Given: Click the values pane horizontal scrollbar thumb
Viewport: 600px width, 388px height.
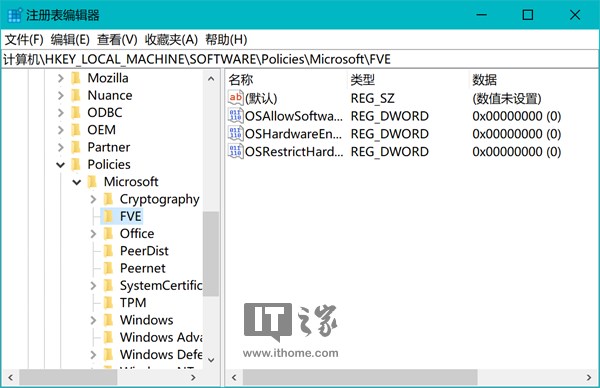Looking at the screenshot, I should [x=360, y=378].
